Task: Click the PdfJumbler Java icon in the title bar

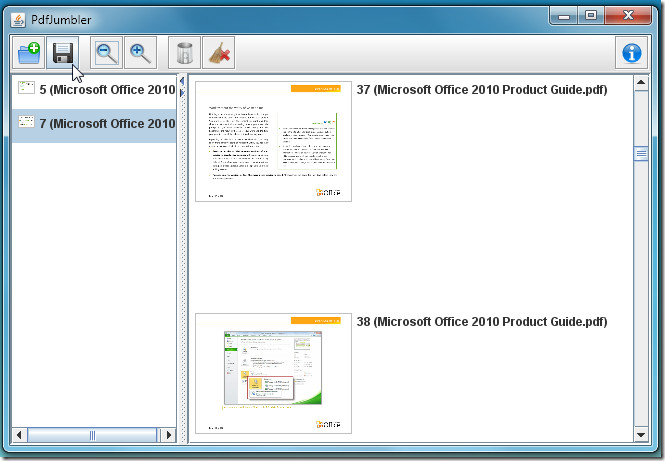Action: (x=18, y=20)
